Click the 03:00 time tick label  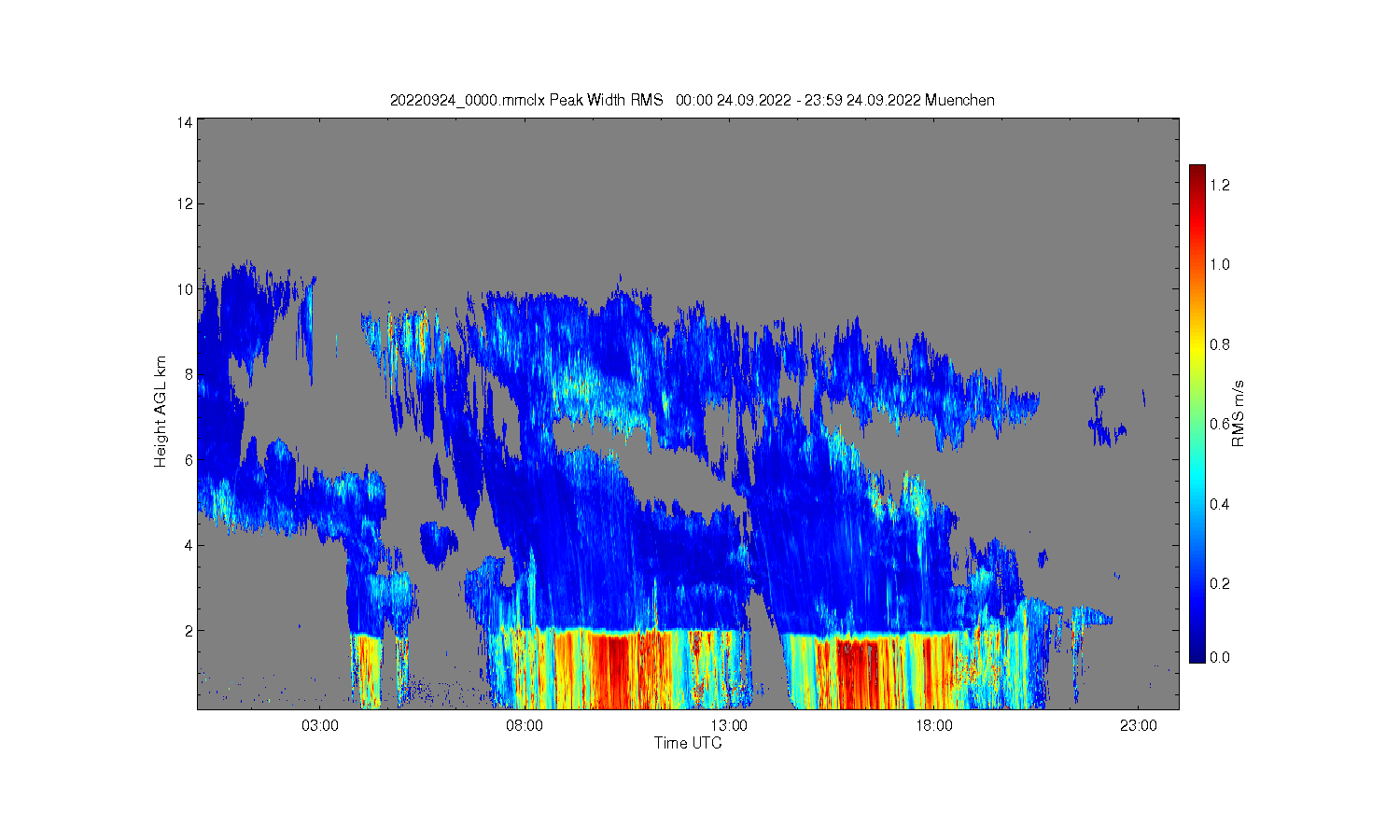pyautogui.click(x=320, y=726)
